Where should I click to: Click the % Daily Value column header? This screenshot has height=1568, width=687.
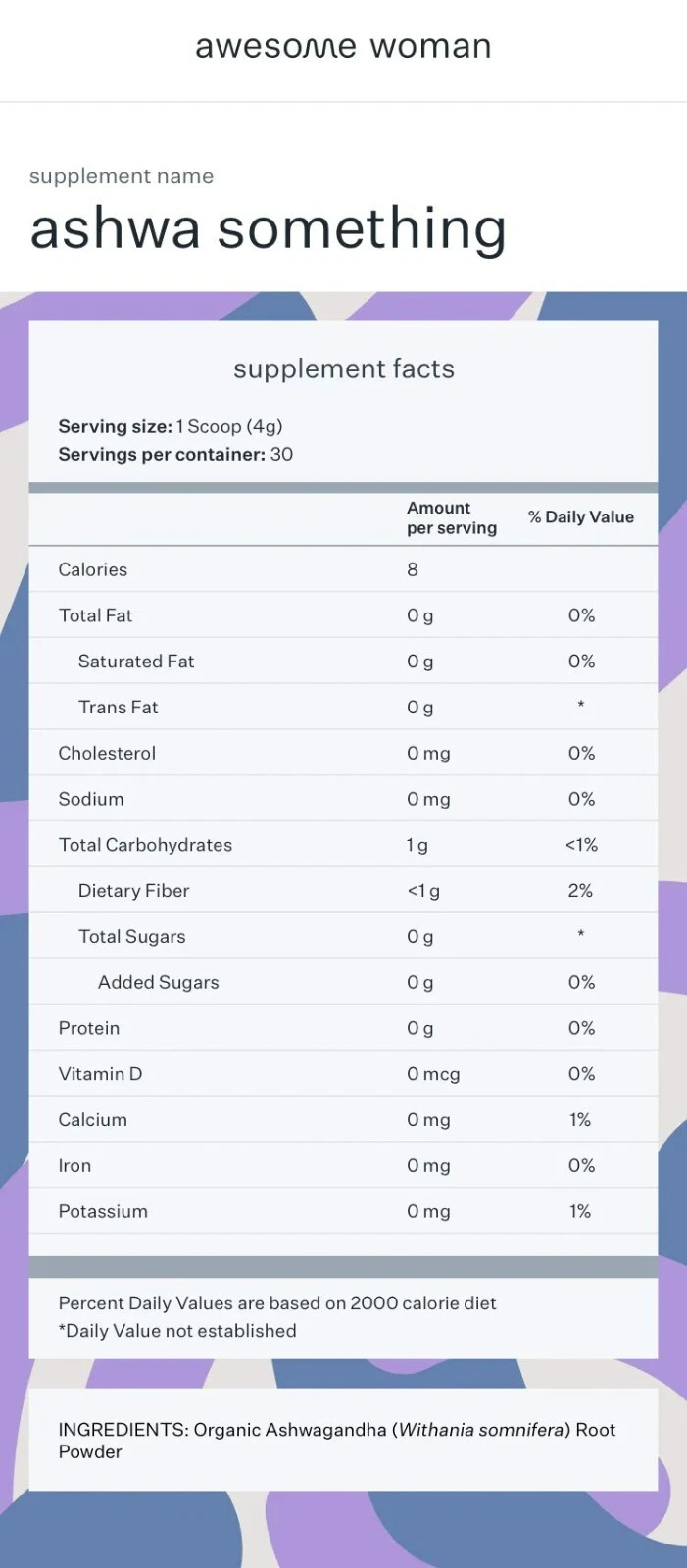point(580,516)
